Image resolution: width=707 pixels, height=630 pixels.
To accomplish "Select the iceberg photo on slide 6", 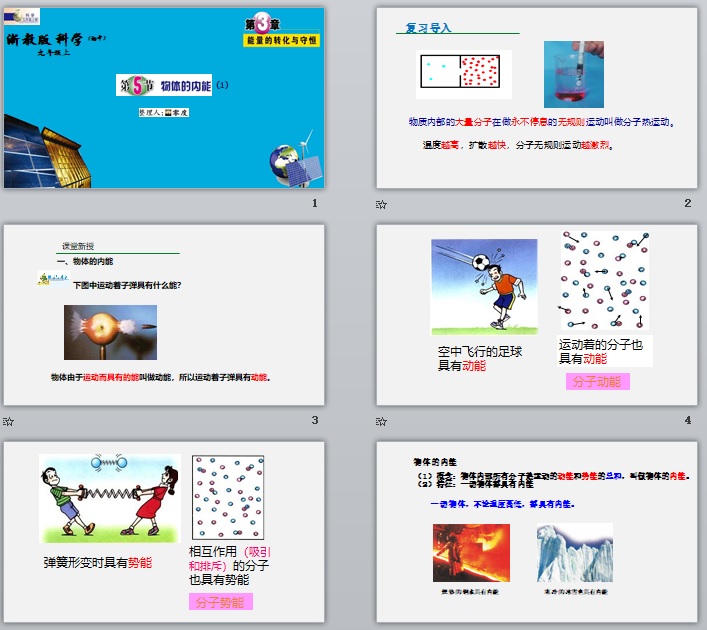I will [x=574, y=552].
